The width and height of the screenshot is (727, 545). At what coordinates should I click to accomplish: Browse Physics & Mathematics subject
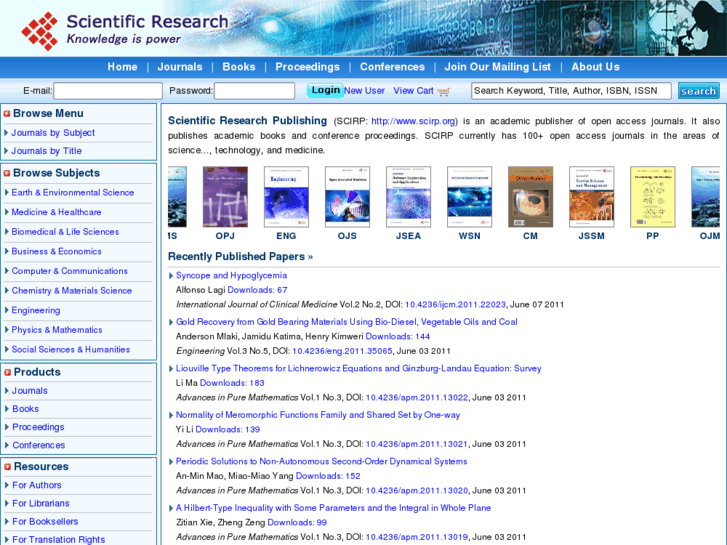click(57, 330)
